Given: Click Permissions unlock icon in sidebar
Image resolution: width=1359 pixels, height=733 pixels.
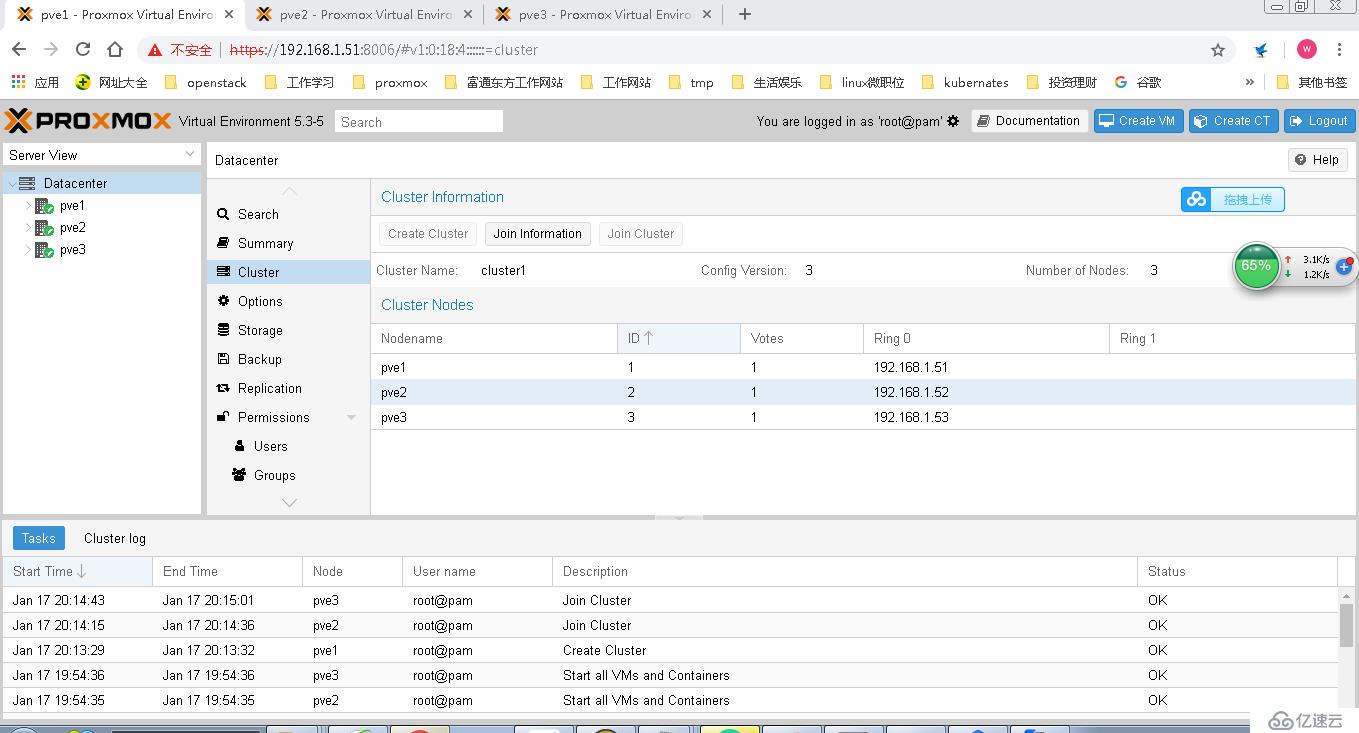Looking at the screenshot, I should [223, 417].
